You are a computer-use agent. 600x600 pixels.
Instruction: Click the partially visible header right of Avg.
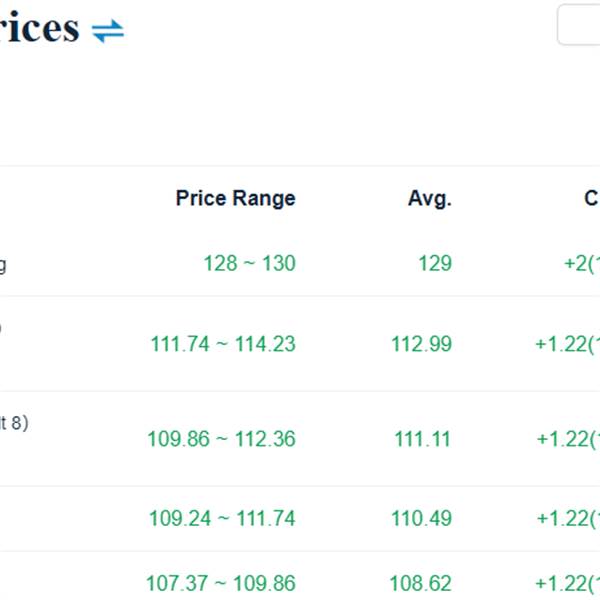click(x=591, y=198)
